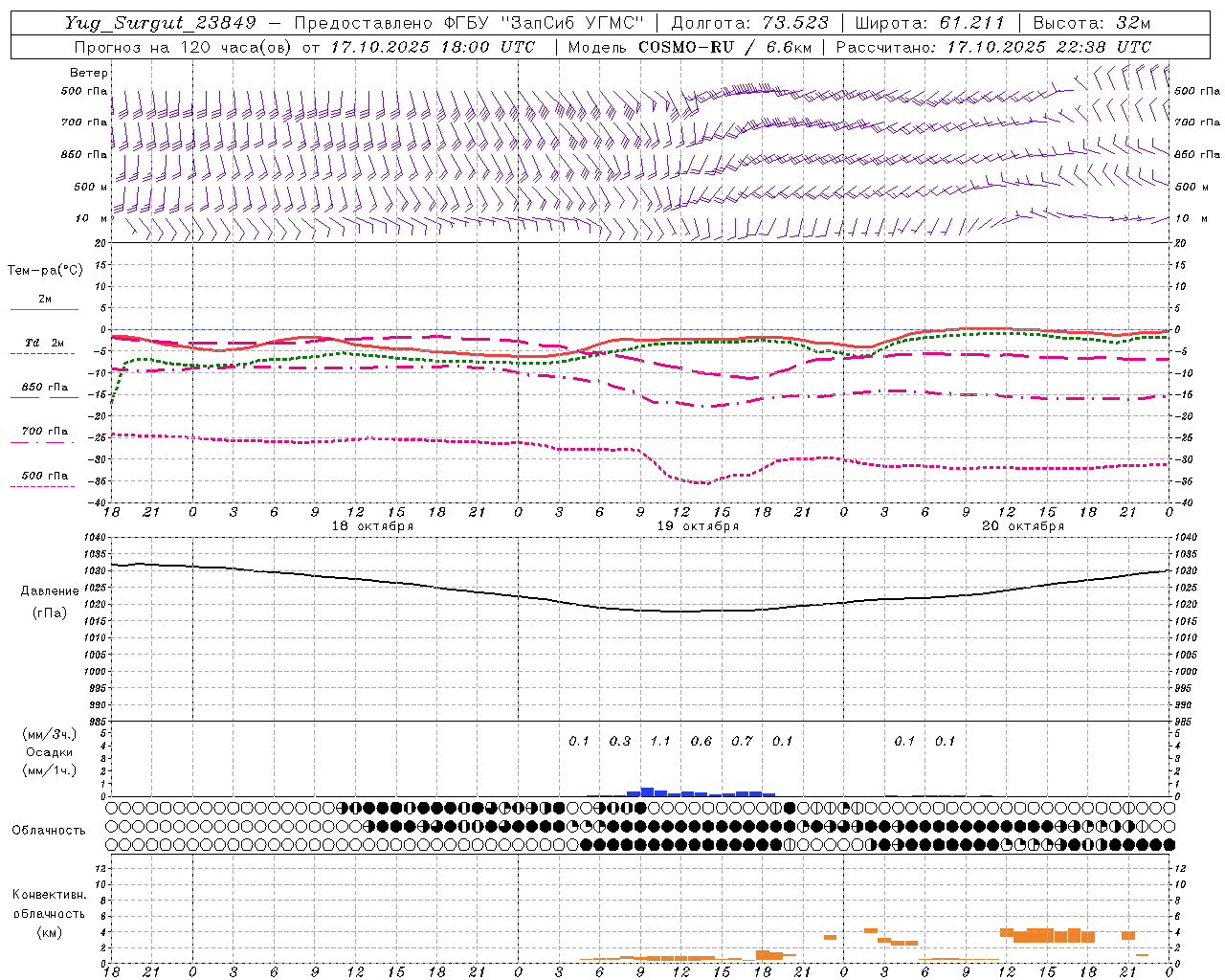Click the 'Td 2м' dew point legend entry
The width and height of the screenshot is (1225, 980).
(45, 343)
